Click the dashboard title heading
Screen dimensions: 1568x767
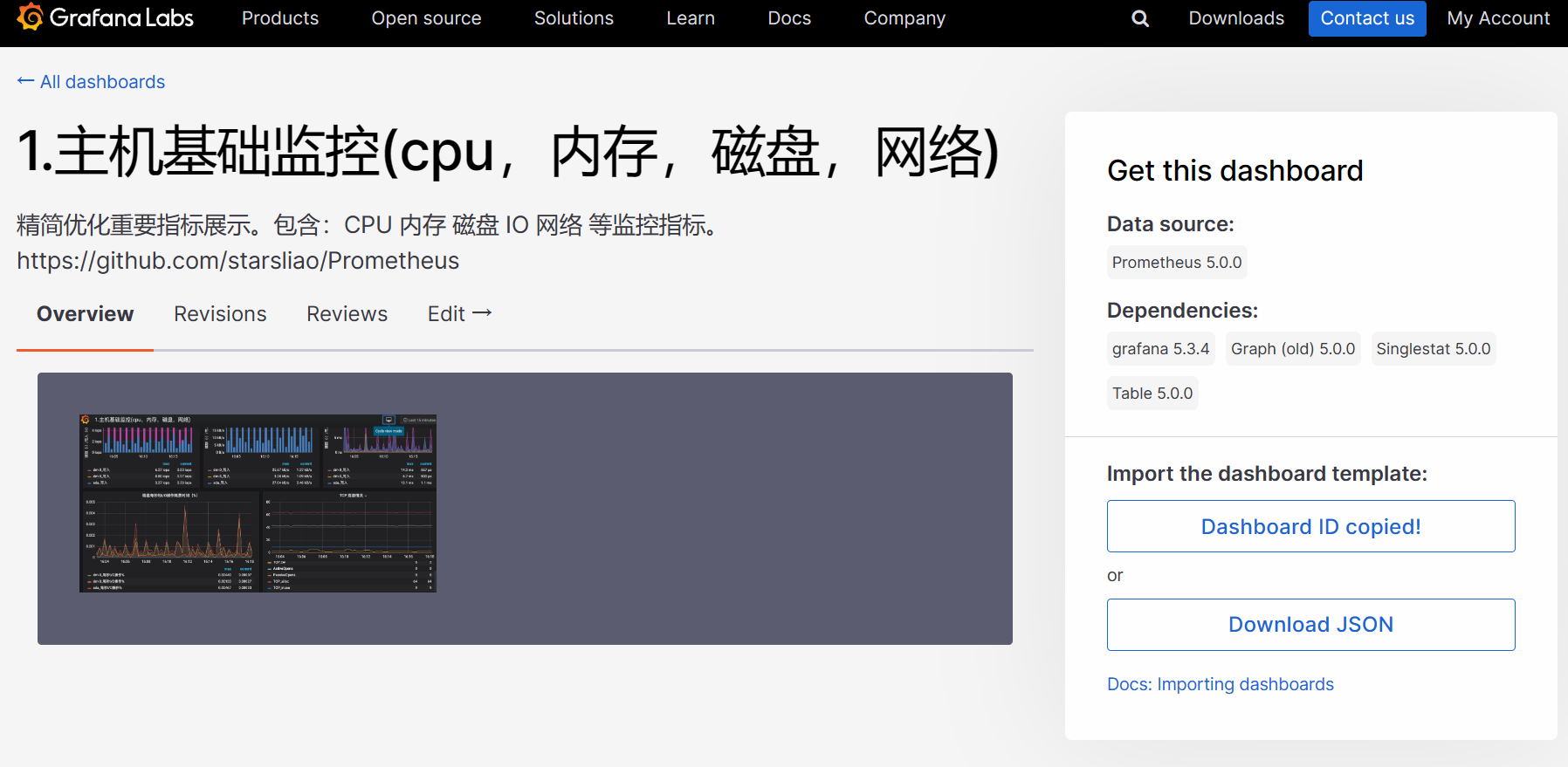[x=508, y=152]
